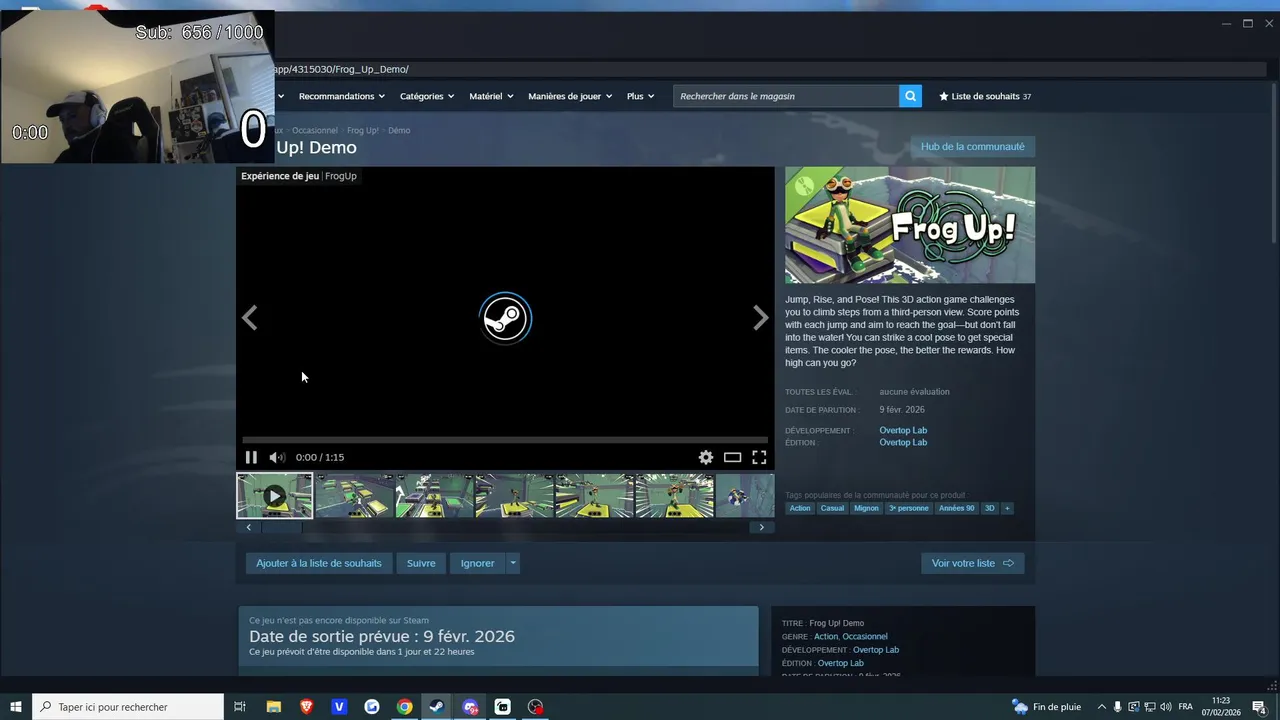Click Voir votre liste button
This screenshot has height=720, width=1280.
pyautogui.click(x=972, y=563)
